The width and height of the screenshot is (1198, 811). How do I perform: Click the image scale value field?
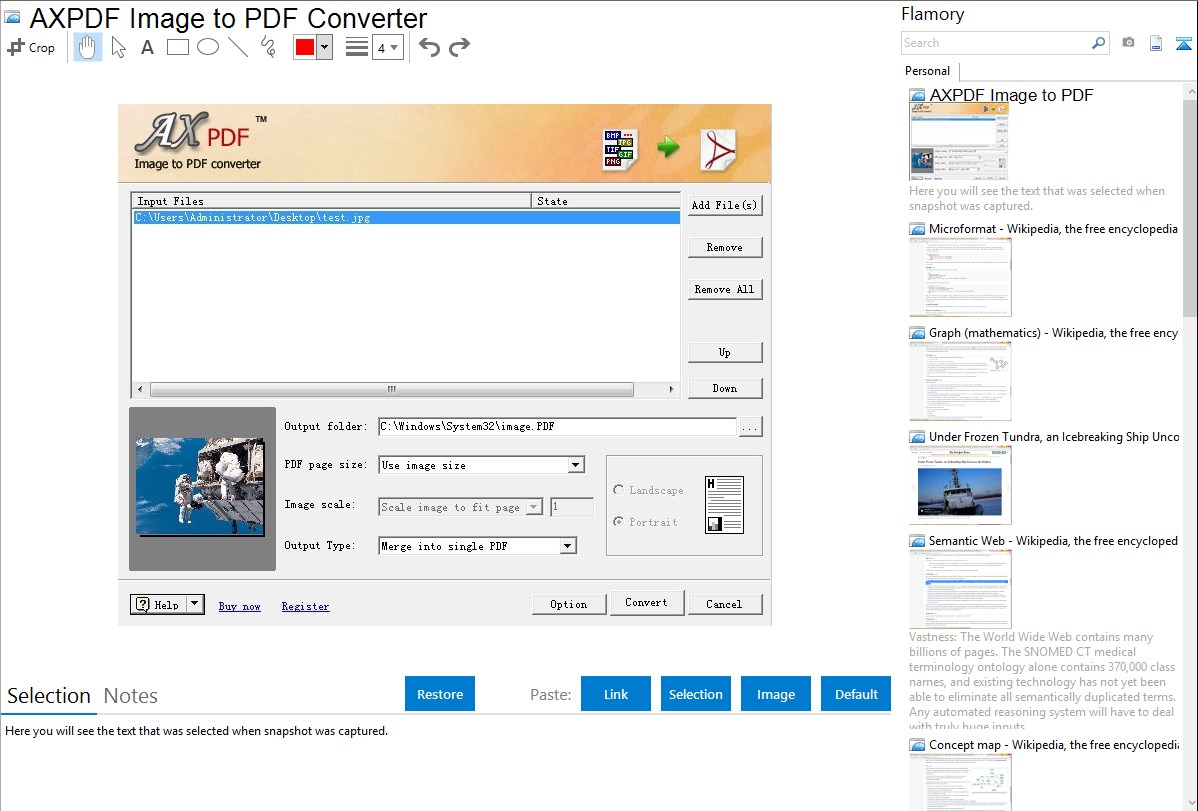pos(571,507)
